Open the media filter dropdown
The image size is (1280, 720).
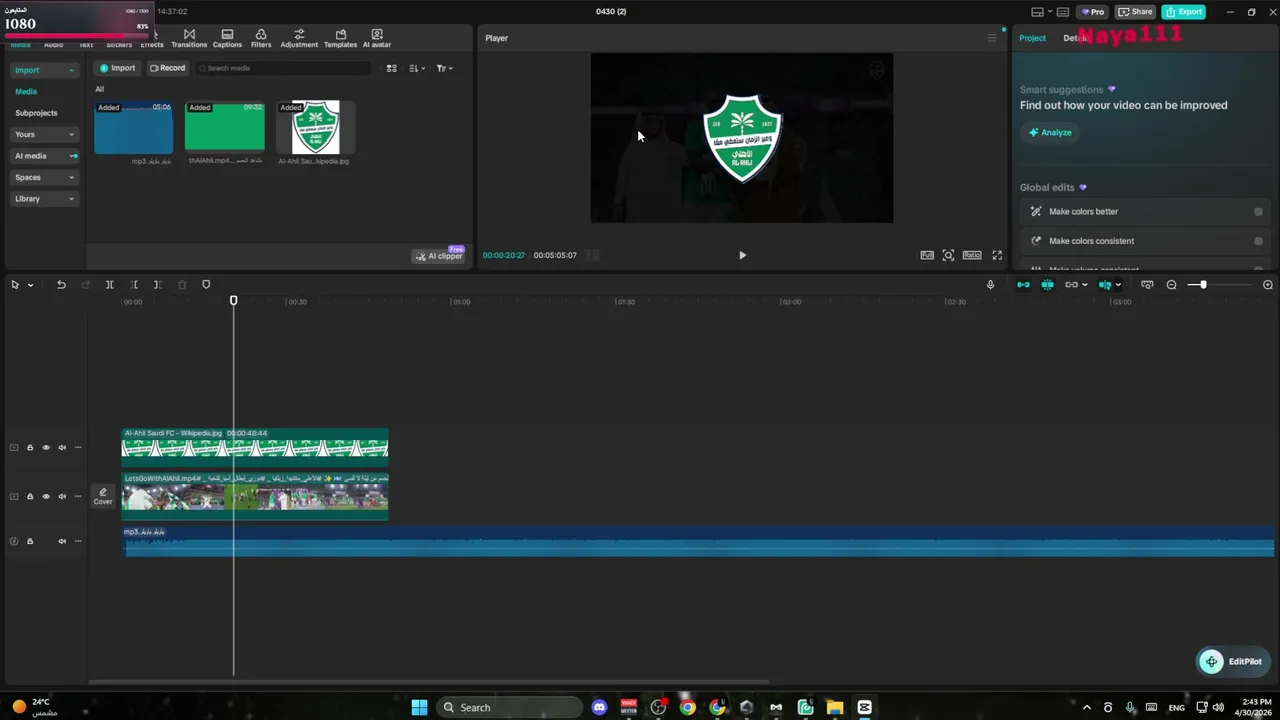tap(445, 68)
